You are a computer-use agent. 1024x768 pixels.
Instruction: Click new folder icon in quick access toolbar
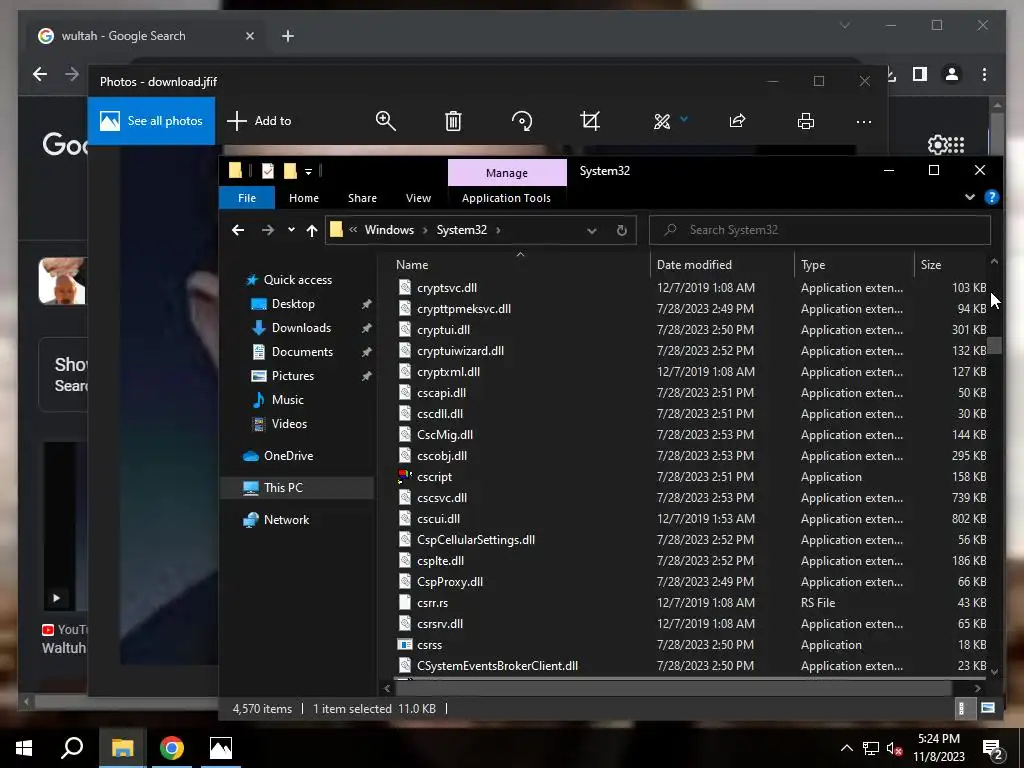(x=290, y=171)
